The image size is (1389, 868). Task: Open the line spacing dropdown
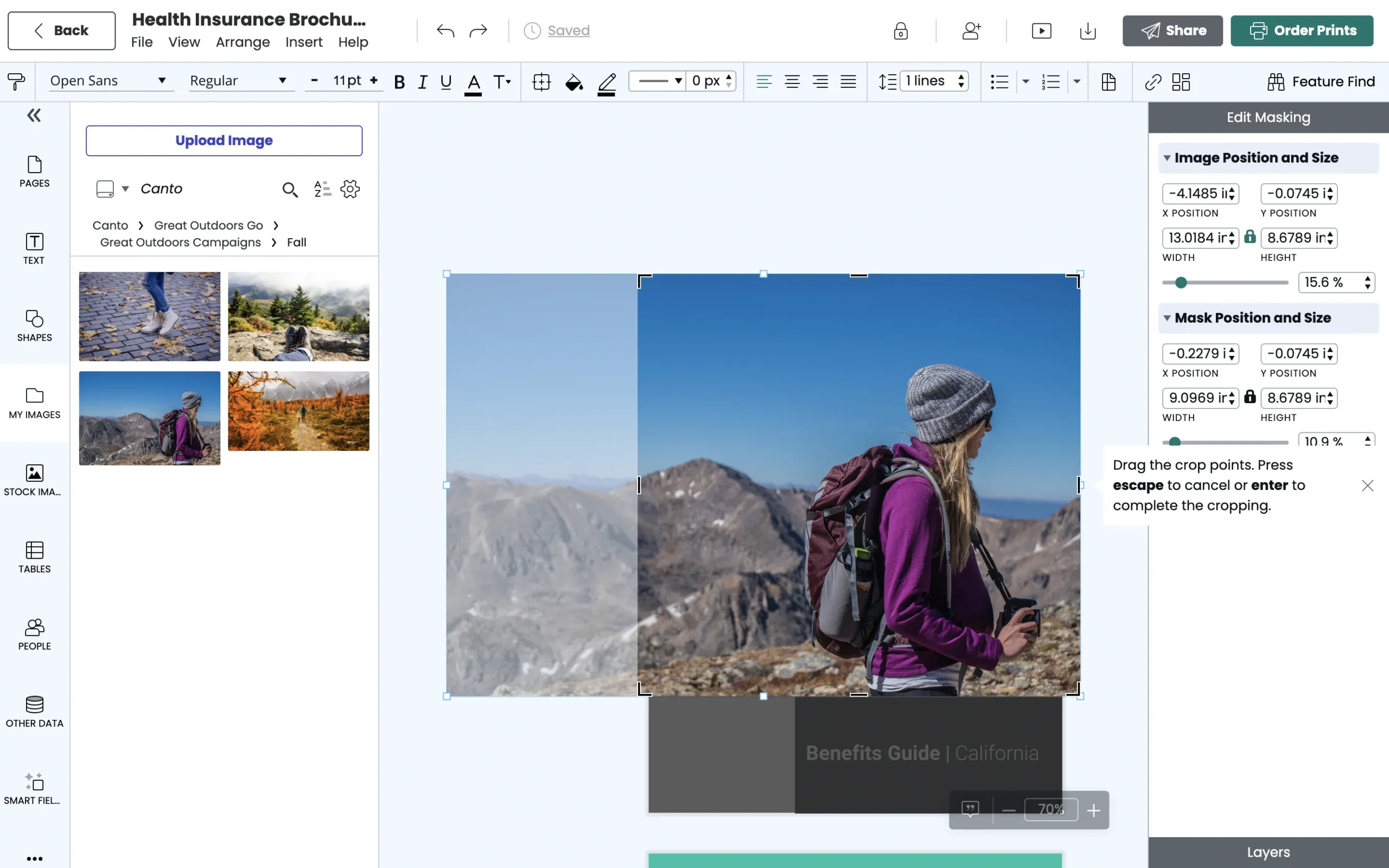961,81
